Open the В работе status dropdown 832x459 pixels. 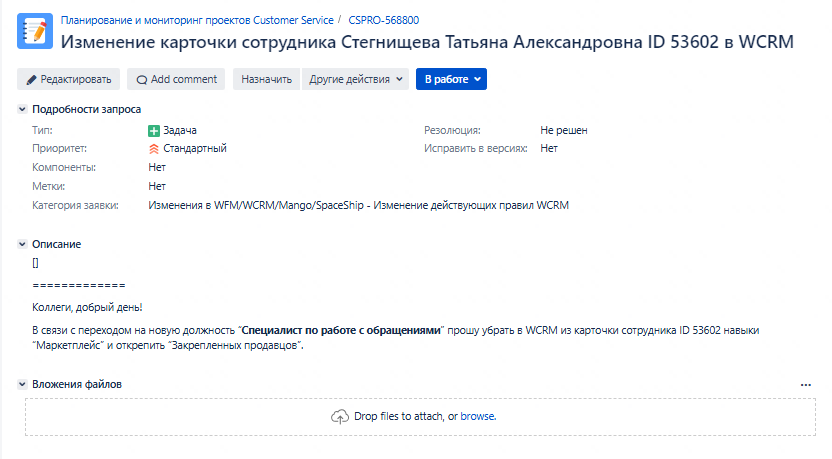click(451, 79)
